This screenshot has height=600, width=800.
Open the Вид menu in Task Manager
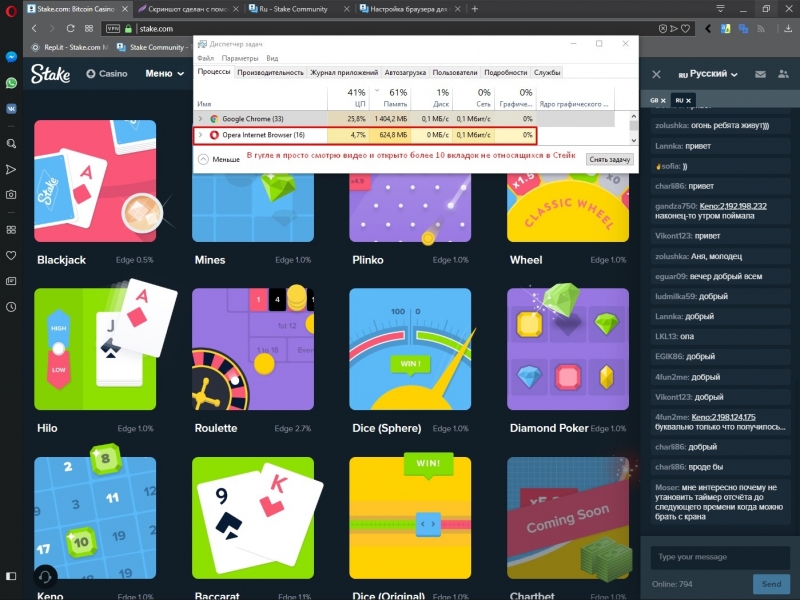click(x=272, y=58)
